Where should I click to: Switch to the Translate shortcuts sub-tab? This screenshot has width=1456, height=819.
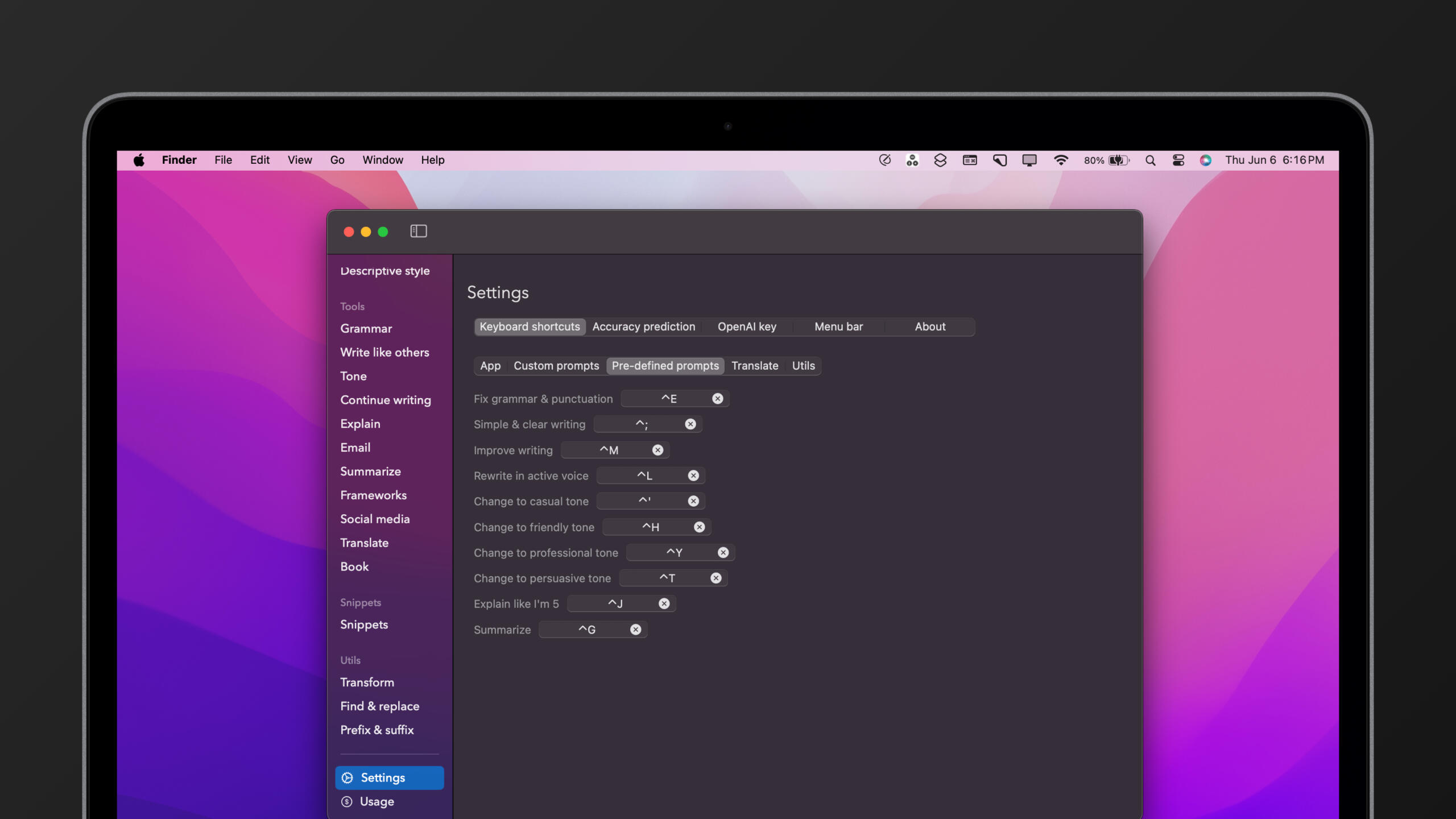pos(754,366)
